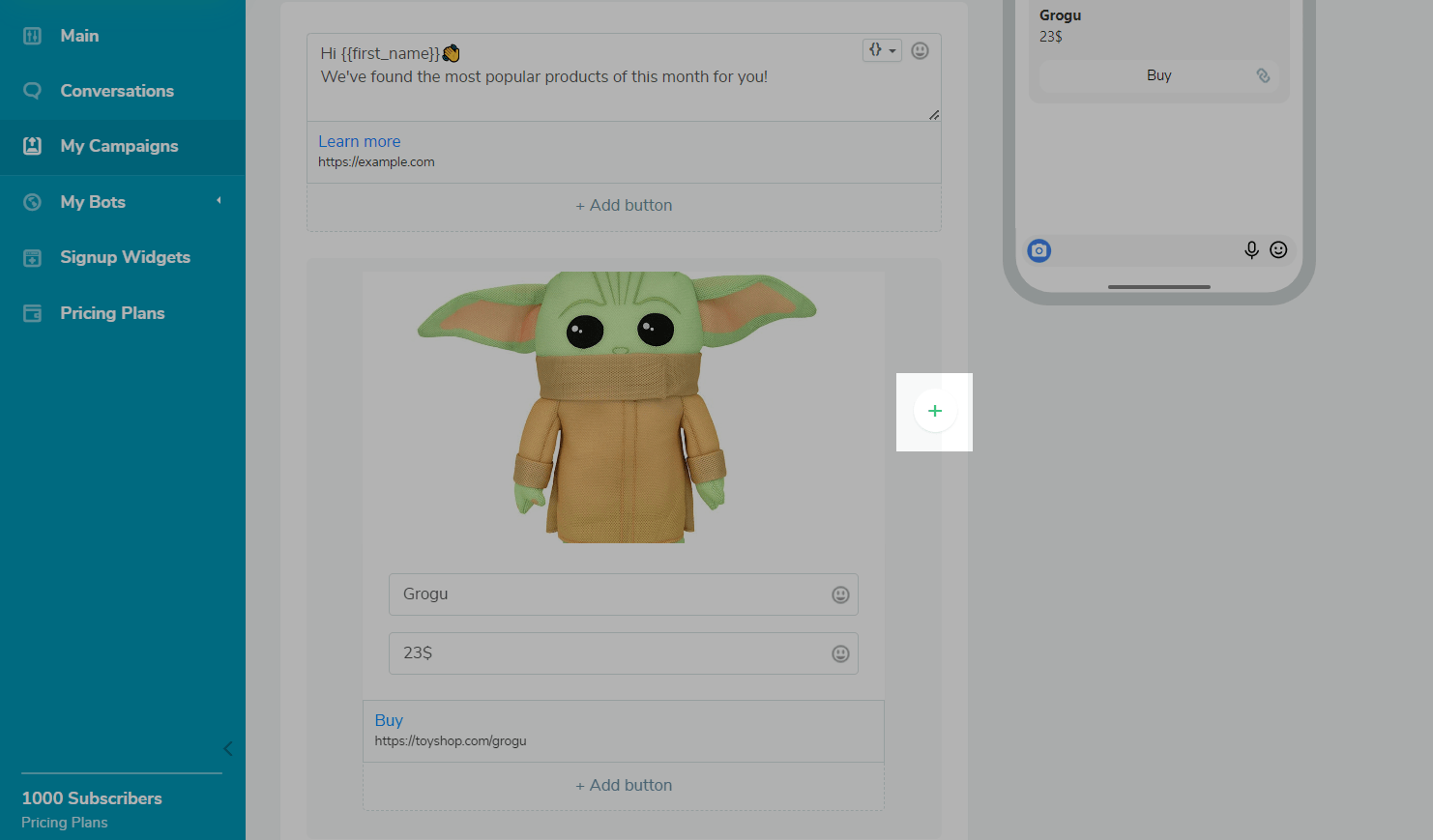
Task: Add button under the Grogu Buy link
Action: click(624, 785)
